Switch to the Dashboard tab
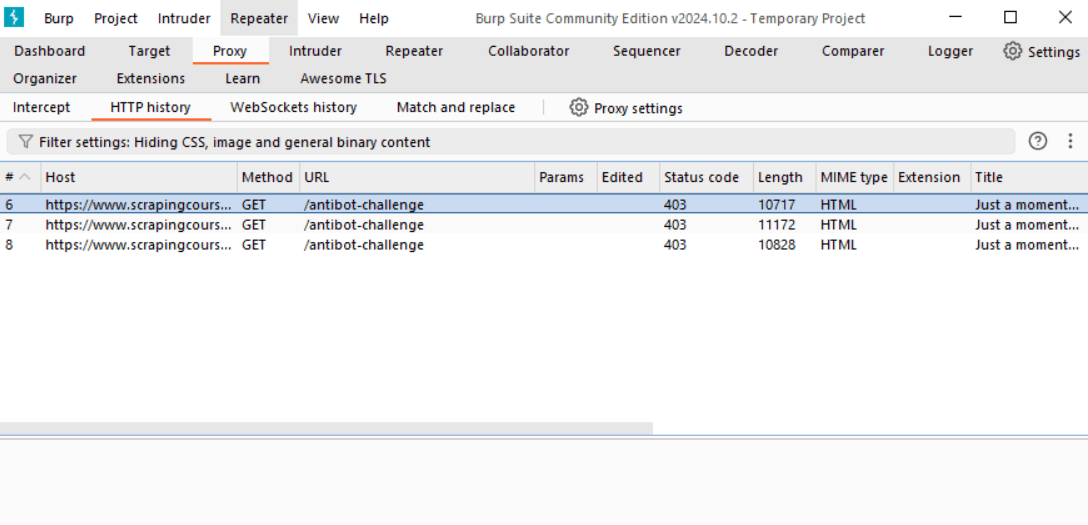This screenshot has height=525, width=1088. [49, 51]
